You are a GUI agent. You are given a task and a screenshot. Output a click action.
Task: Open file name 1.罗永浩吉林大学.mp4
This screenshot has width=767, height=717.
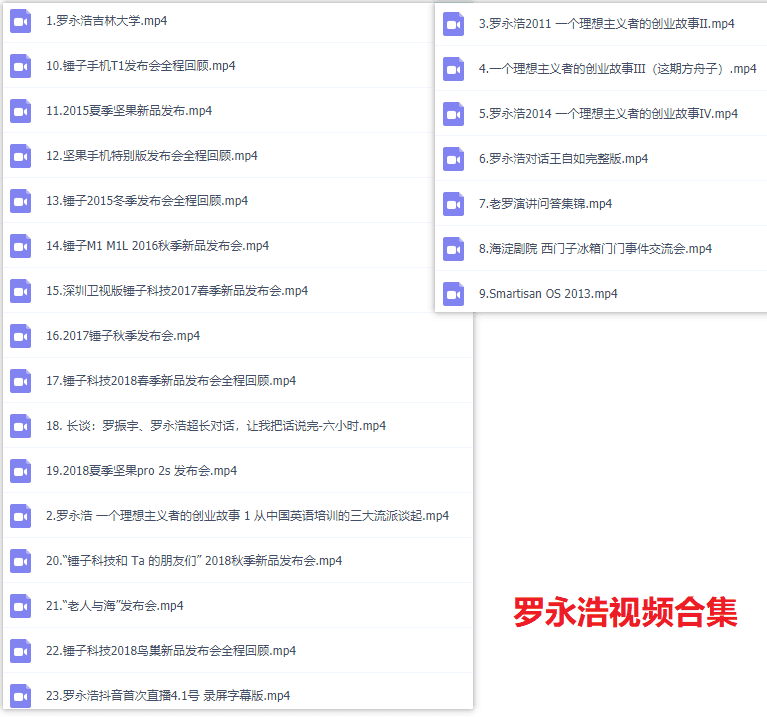click(107, 21)
